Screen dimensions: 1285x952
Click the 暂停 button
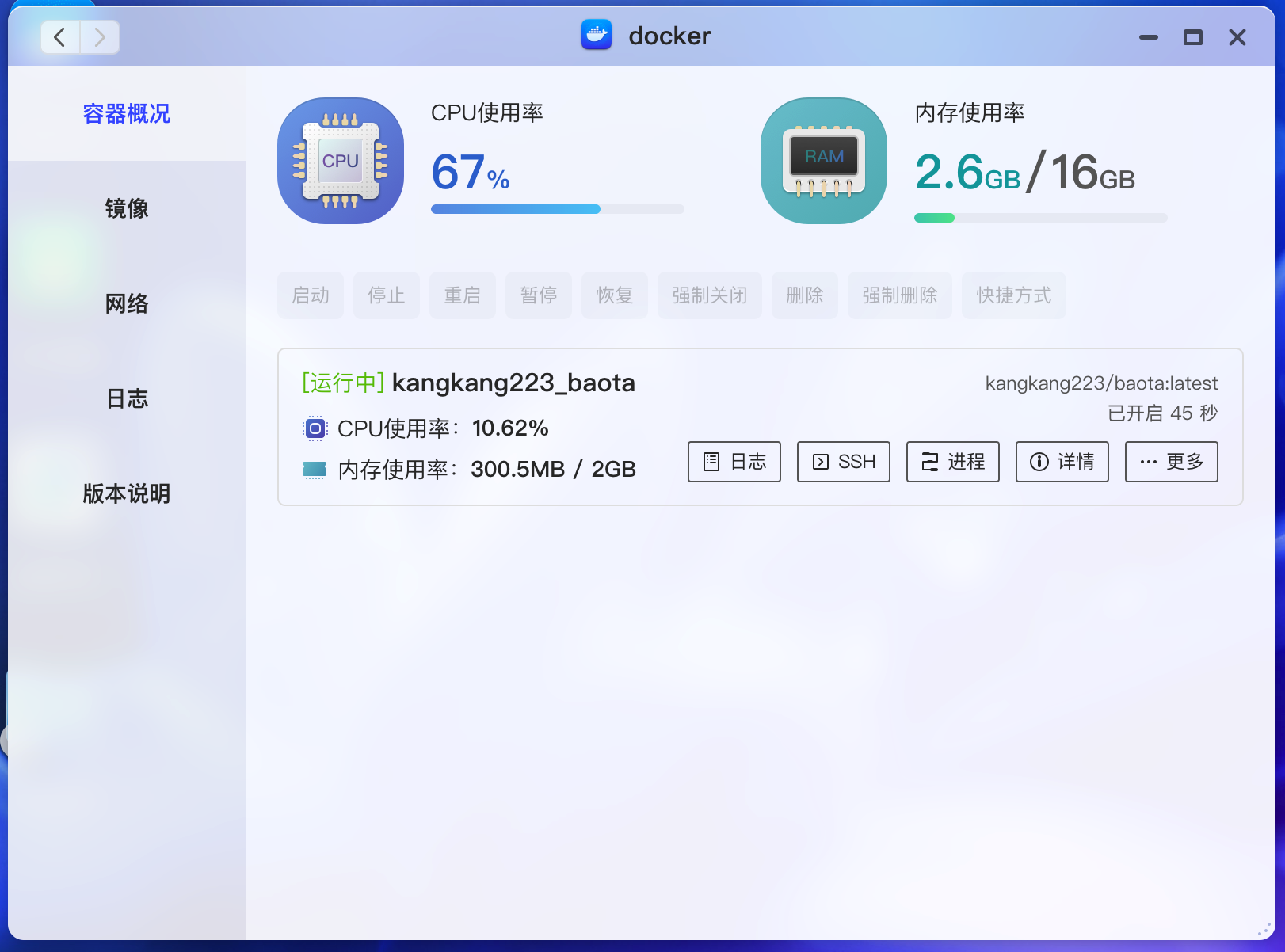coord(539,295)
